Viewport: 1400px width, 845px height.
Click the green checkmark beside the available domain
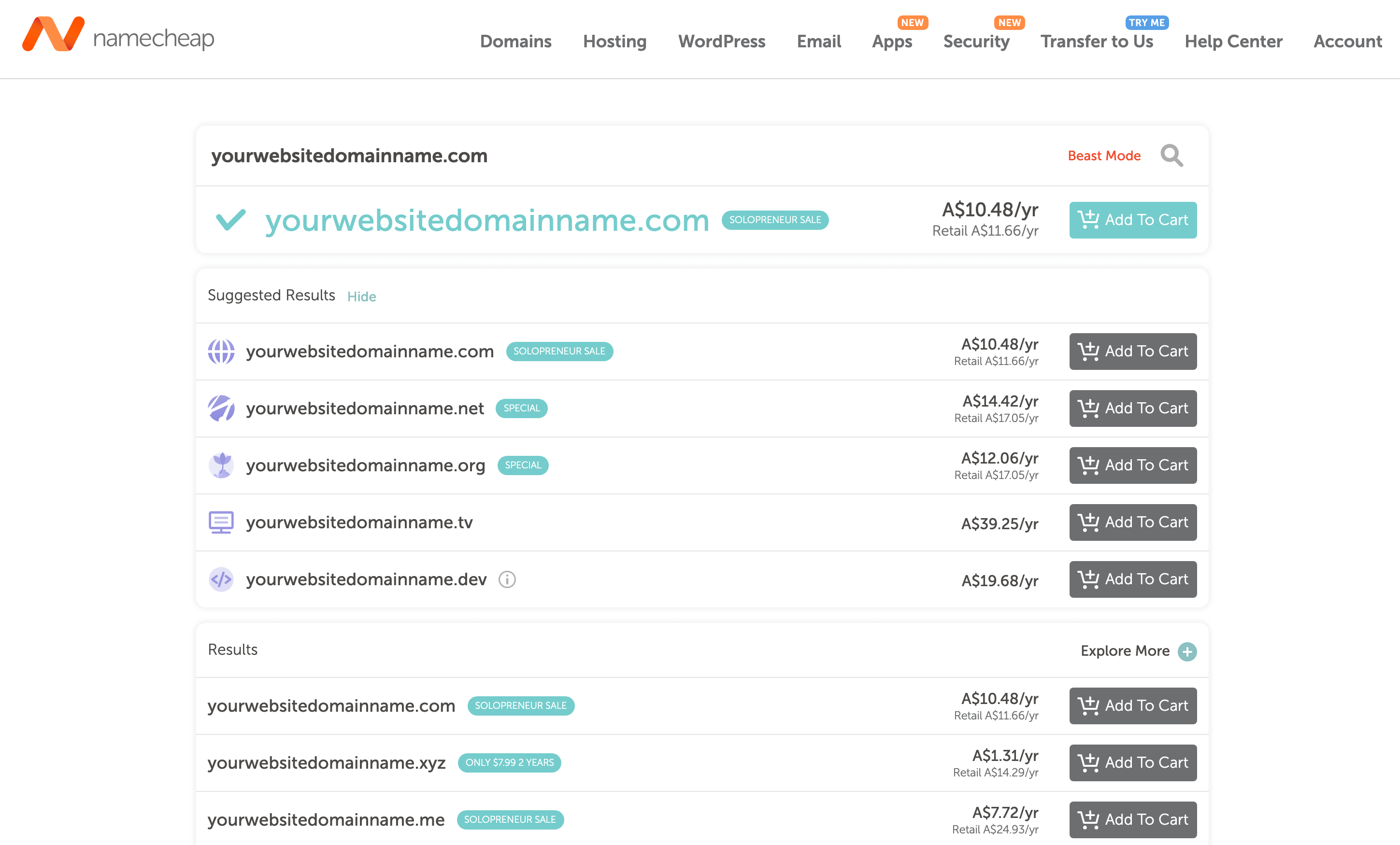point(231,220)
